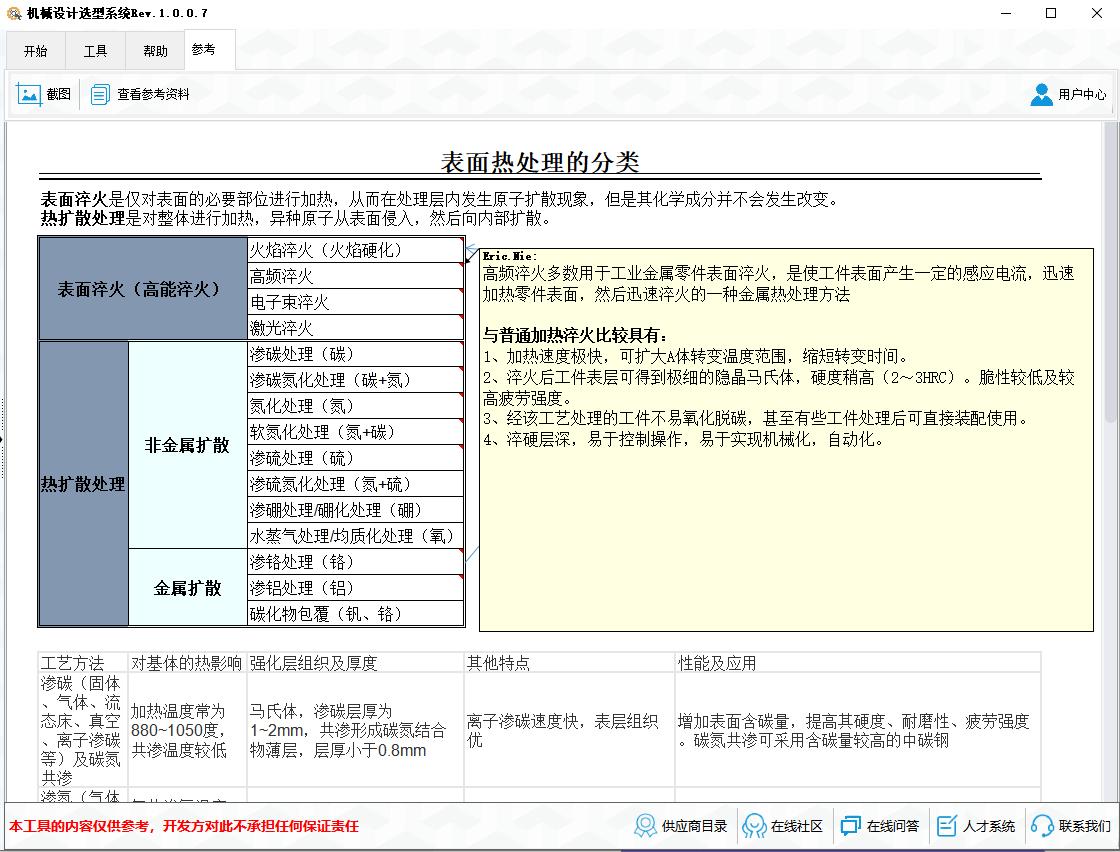Image resolution: width=1120 pixels, height=852 pixels.
Task: Select the 高频淬火 cell
Action: click(355, 276)
